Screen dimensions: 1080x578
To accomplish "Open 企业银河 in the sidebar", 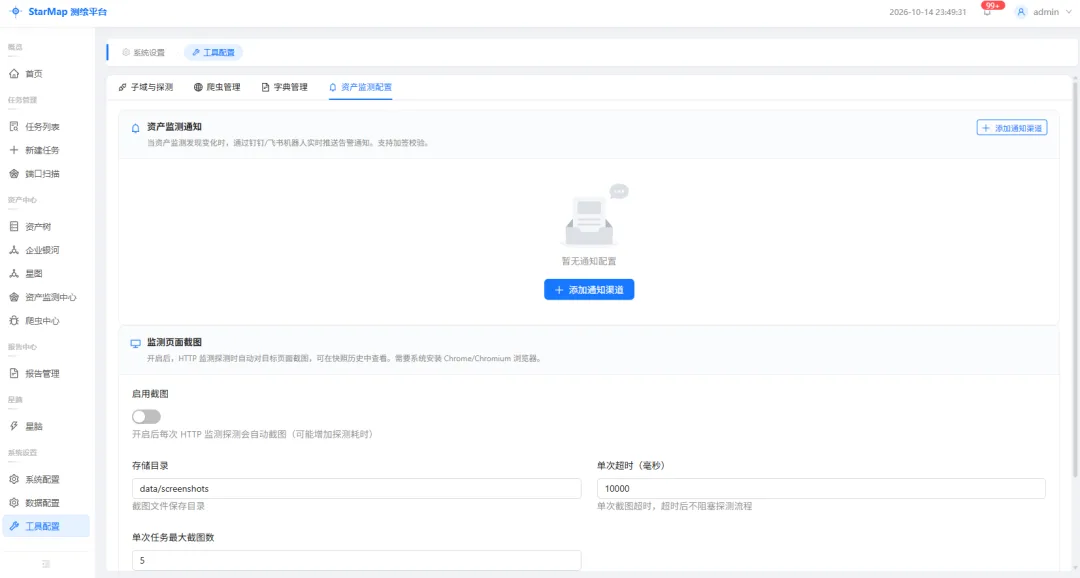I will pos(45,250).
